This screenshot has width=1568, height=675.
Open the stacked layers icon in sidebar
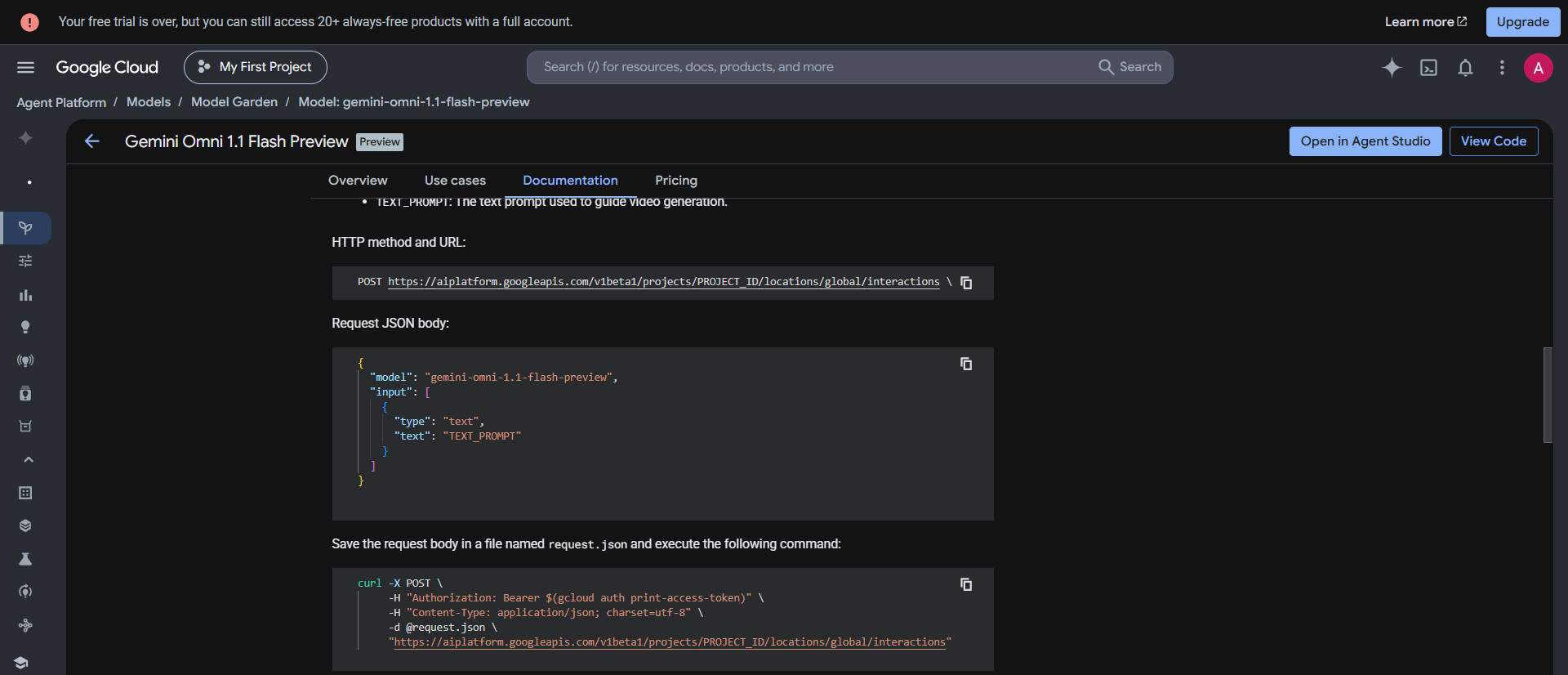25,525
